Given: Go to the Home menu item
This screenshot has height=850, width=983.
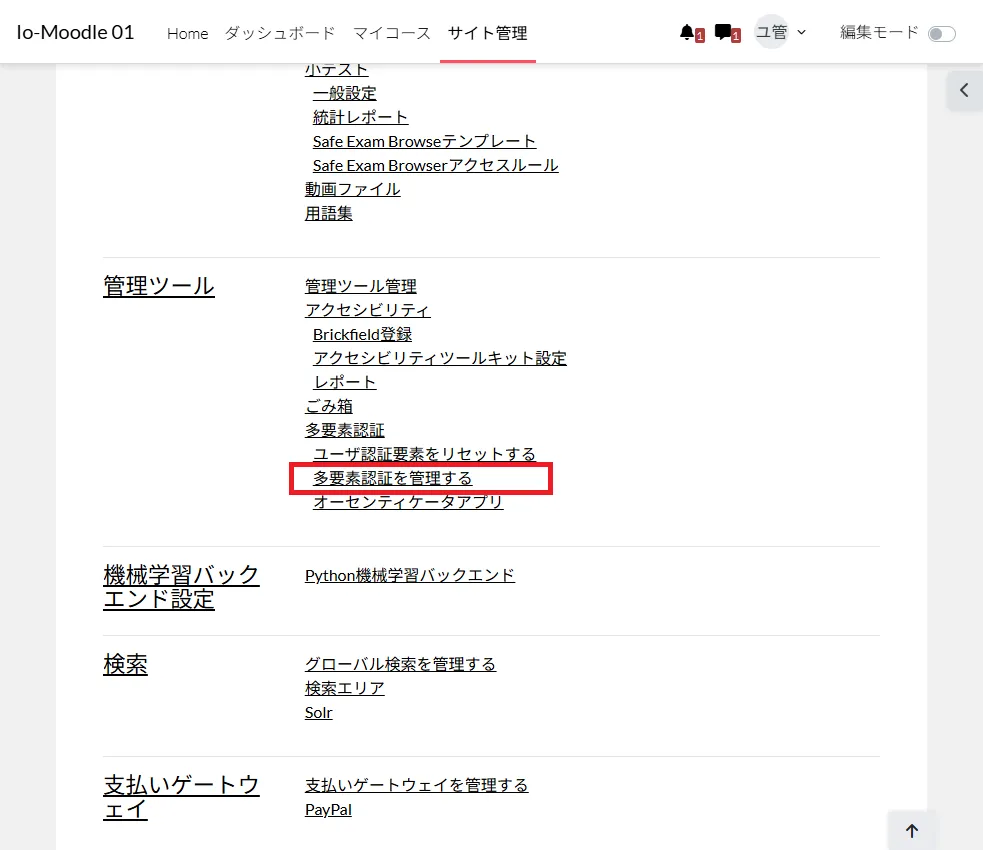Looking at the screenshot, I should click(187, 33).
